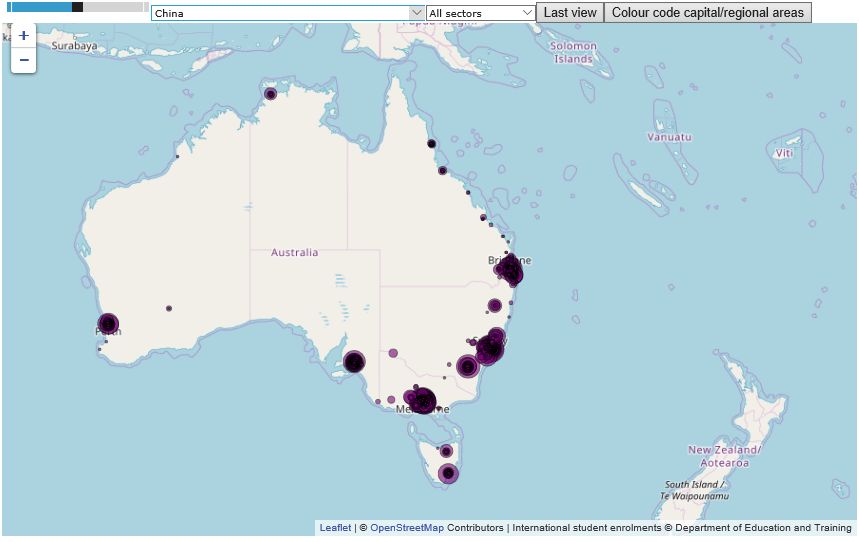
Task: Open the Leaflet attribution link
Action: pos(335,528)
